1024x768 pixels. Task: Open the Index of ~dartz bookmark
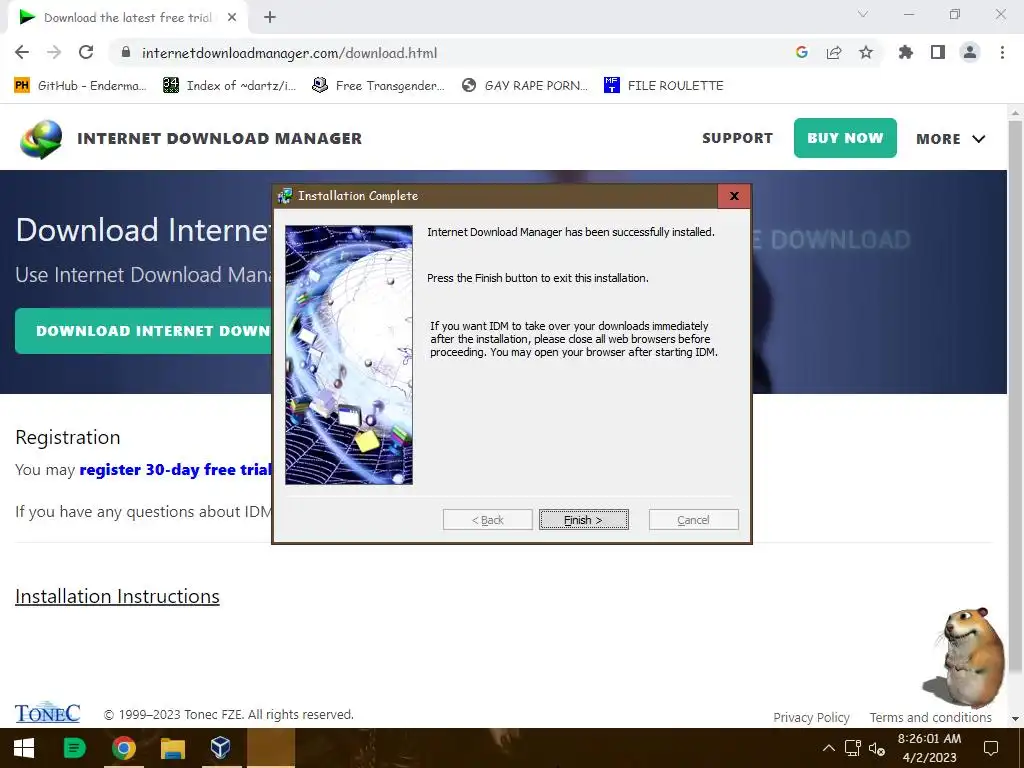[229, 86]
